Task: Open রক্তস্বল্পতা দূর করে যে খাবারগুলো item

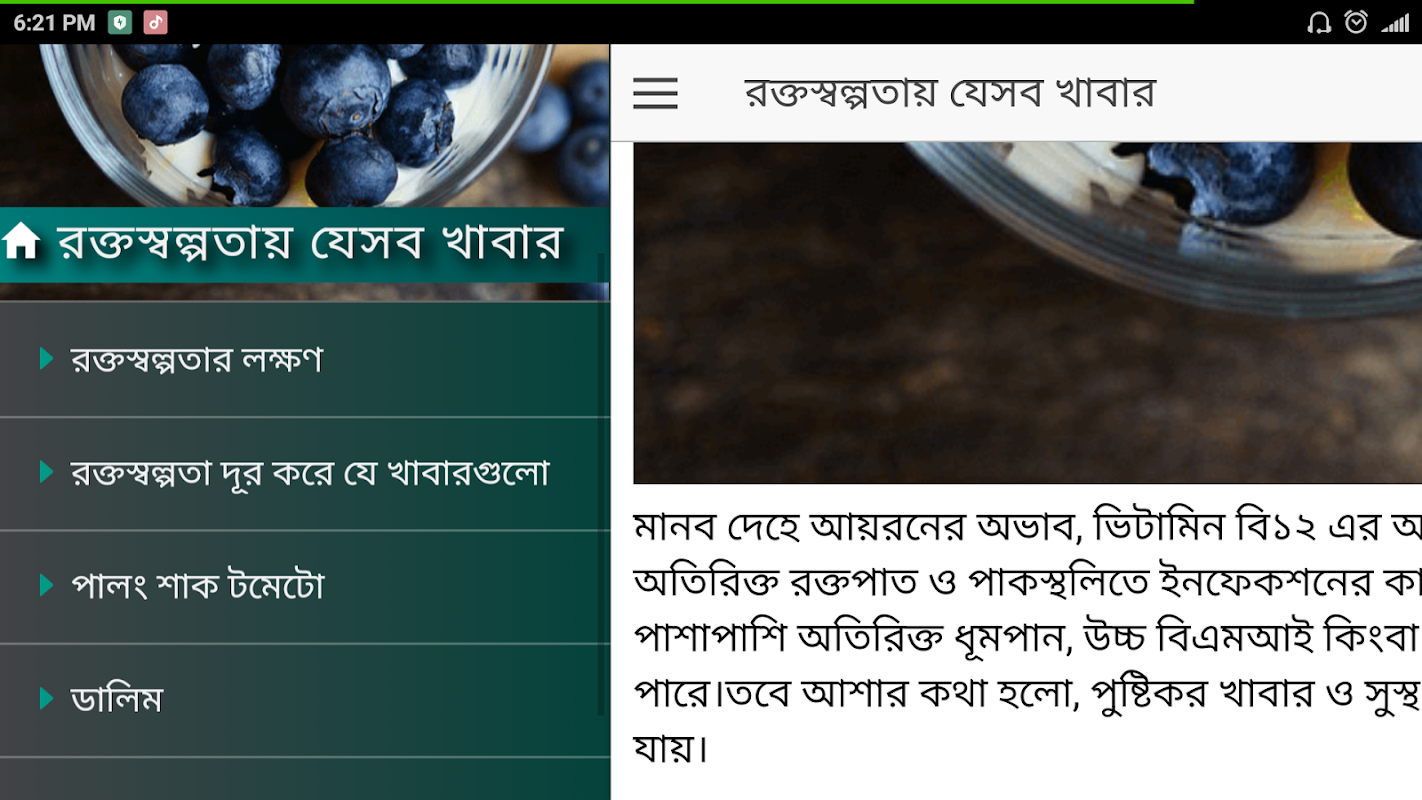Action: 304,474
